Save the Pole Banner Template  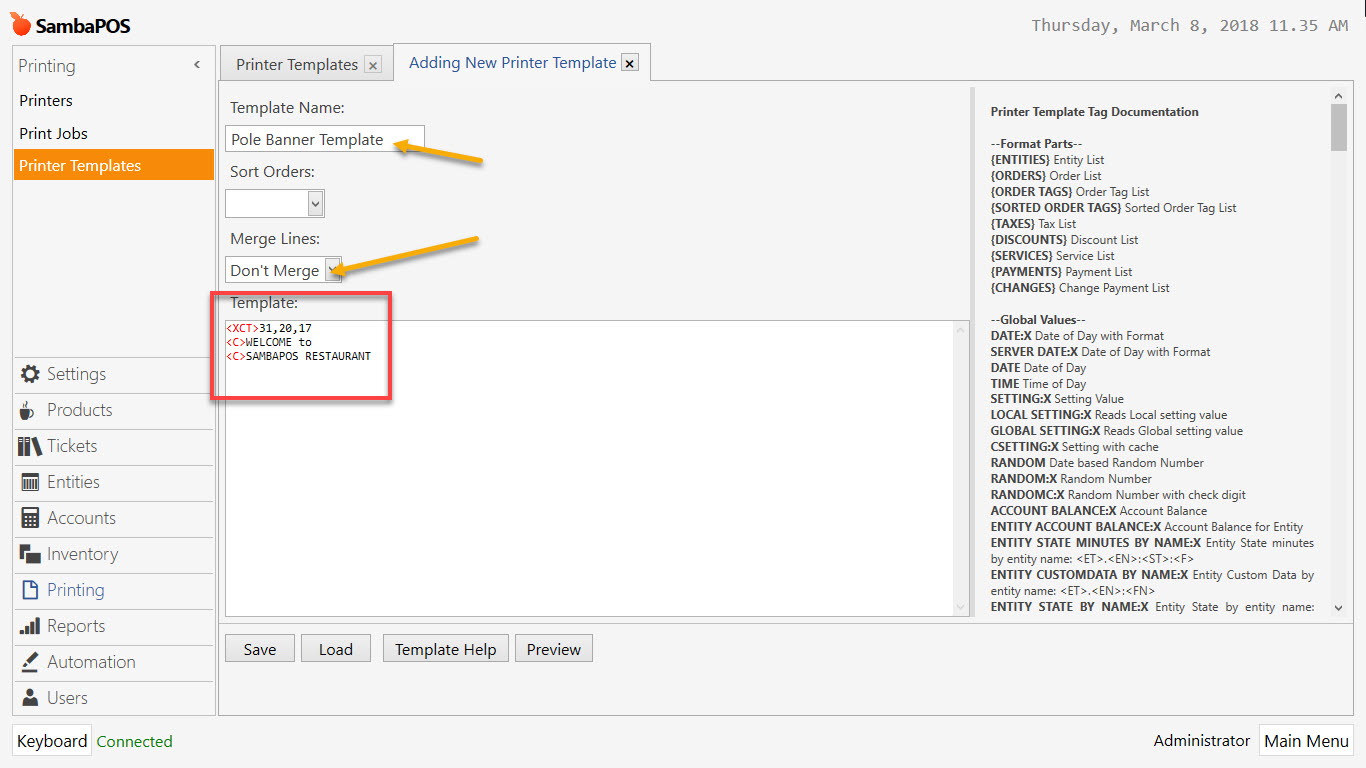point(259,648)
